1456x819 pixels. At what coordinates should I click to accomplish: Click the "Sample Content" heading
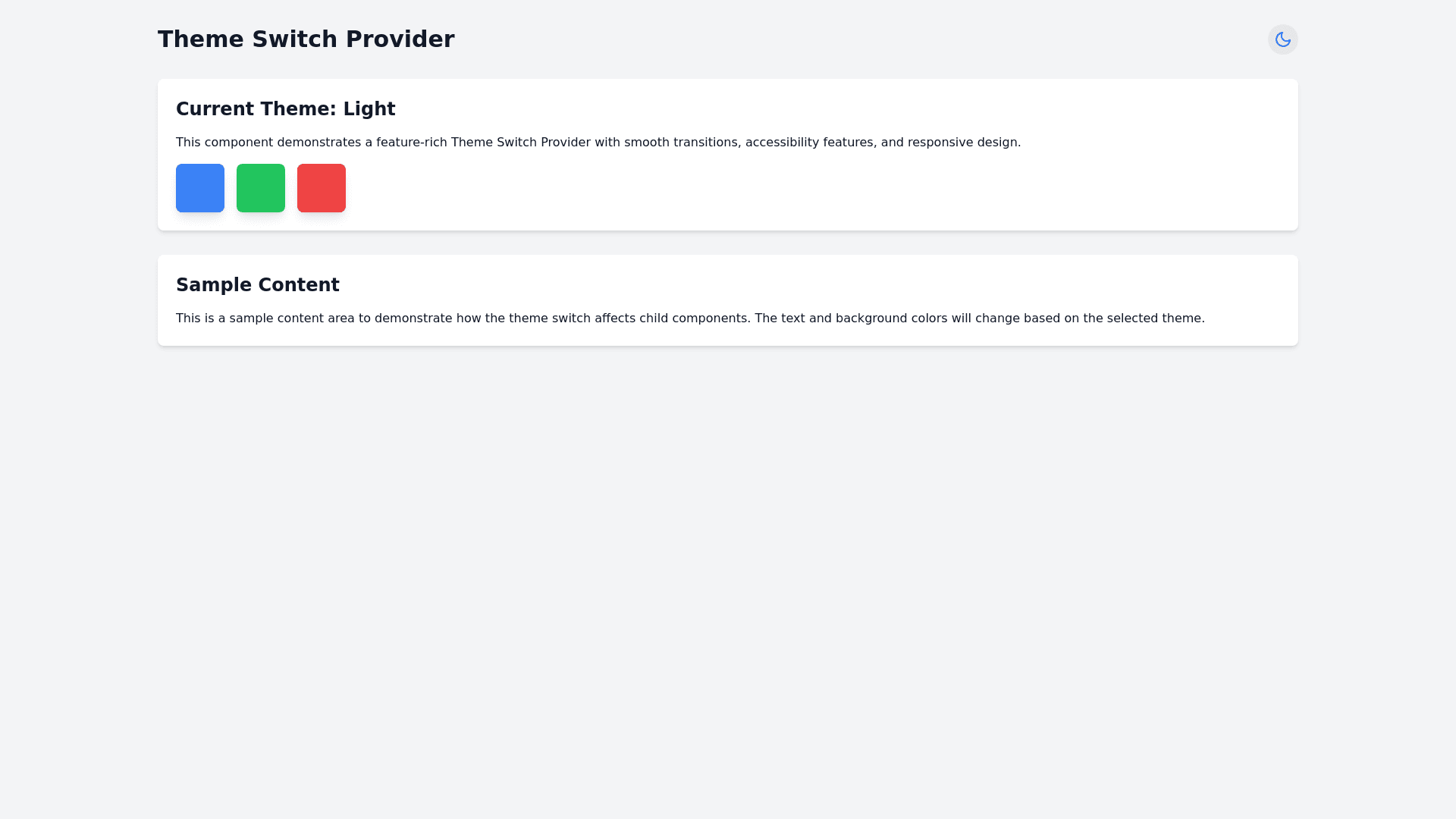tap(257, 285)
